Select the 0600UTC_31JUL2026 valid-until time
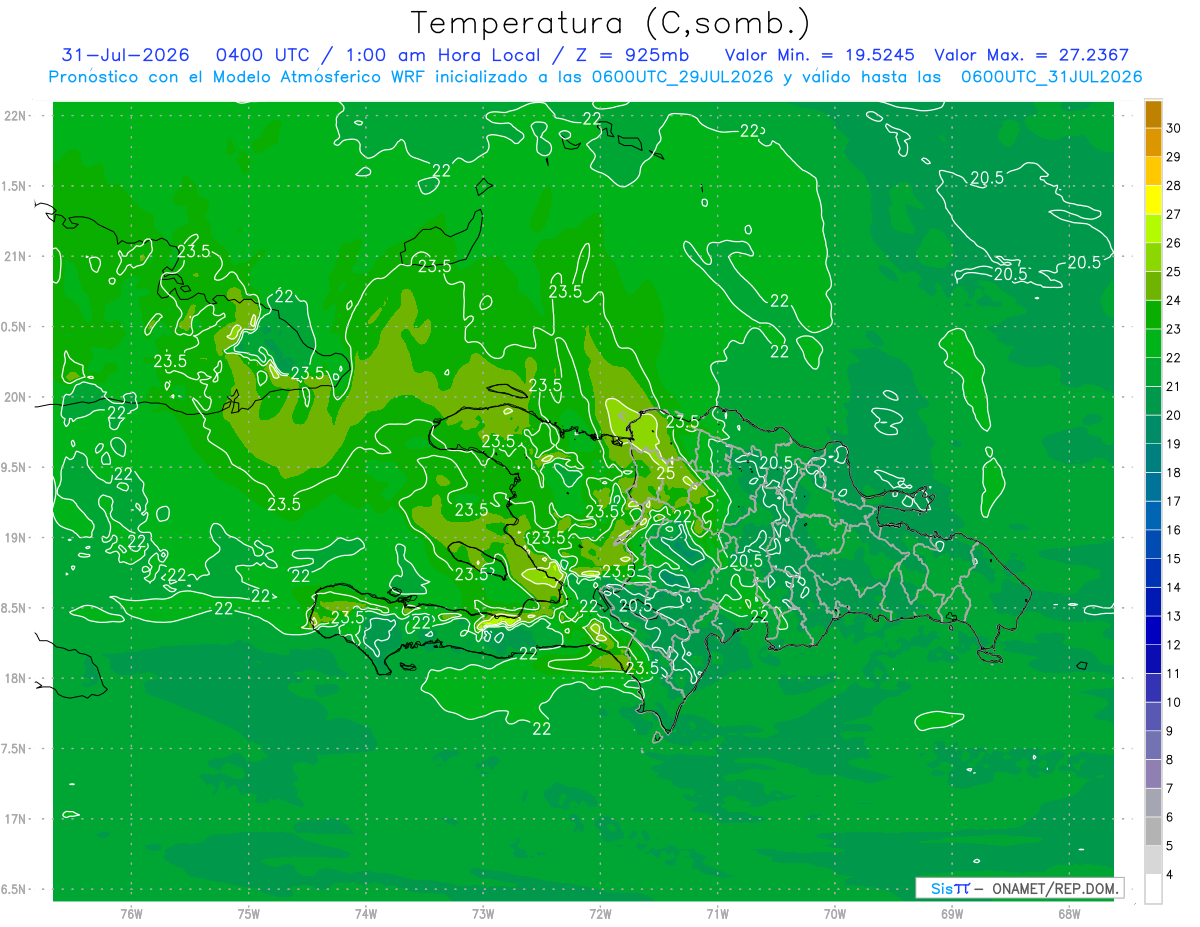The image size is (1200, 927). tap(1051, 77)
